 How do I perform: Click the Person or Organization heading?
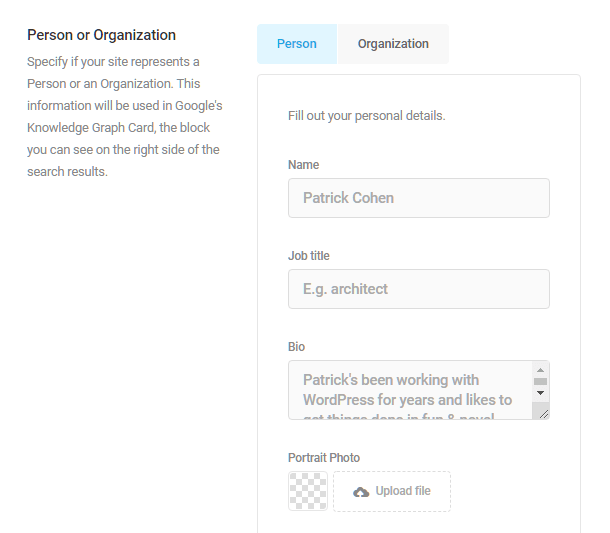pos(102,35)
